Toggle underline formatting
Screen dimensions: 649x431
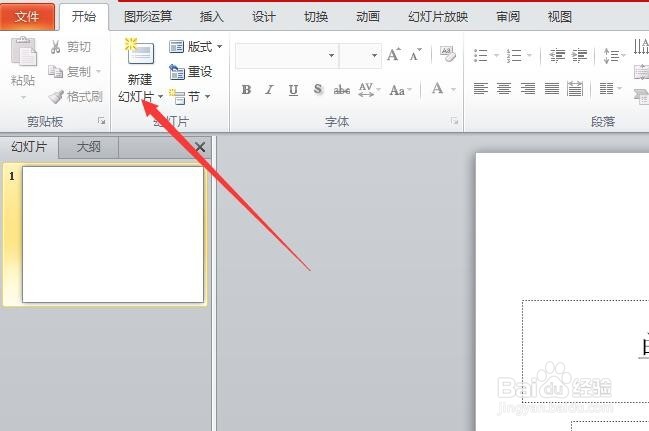(x=293, y=89)
